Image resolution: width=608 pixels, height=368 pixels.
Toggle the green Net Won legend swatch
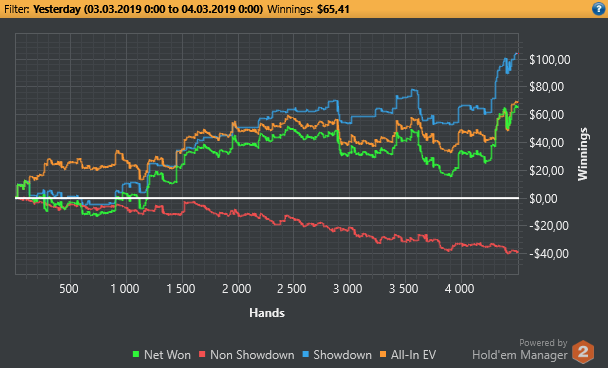coord(136,354)
